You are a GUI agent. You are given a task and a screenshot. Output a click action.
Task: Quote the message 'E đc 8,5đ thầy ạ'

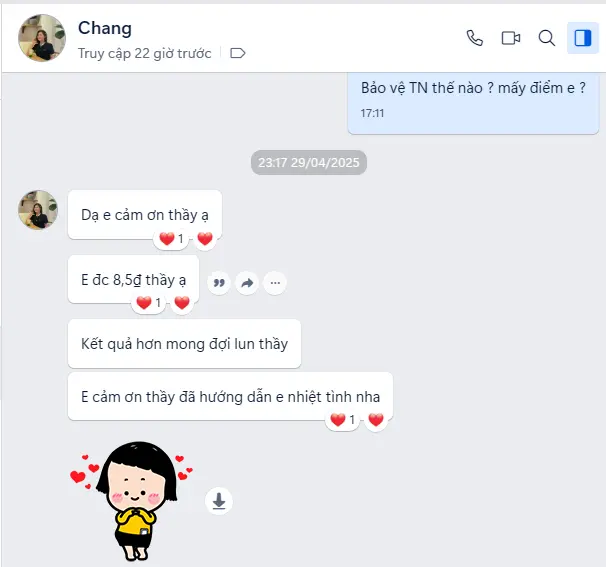[x=219, y=283]
